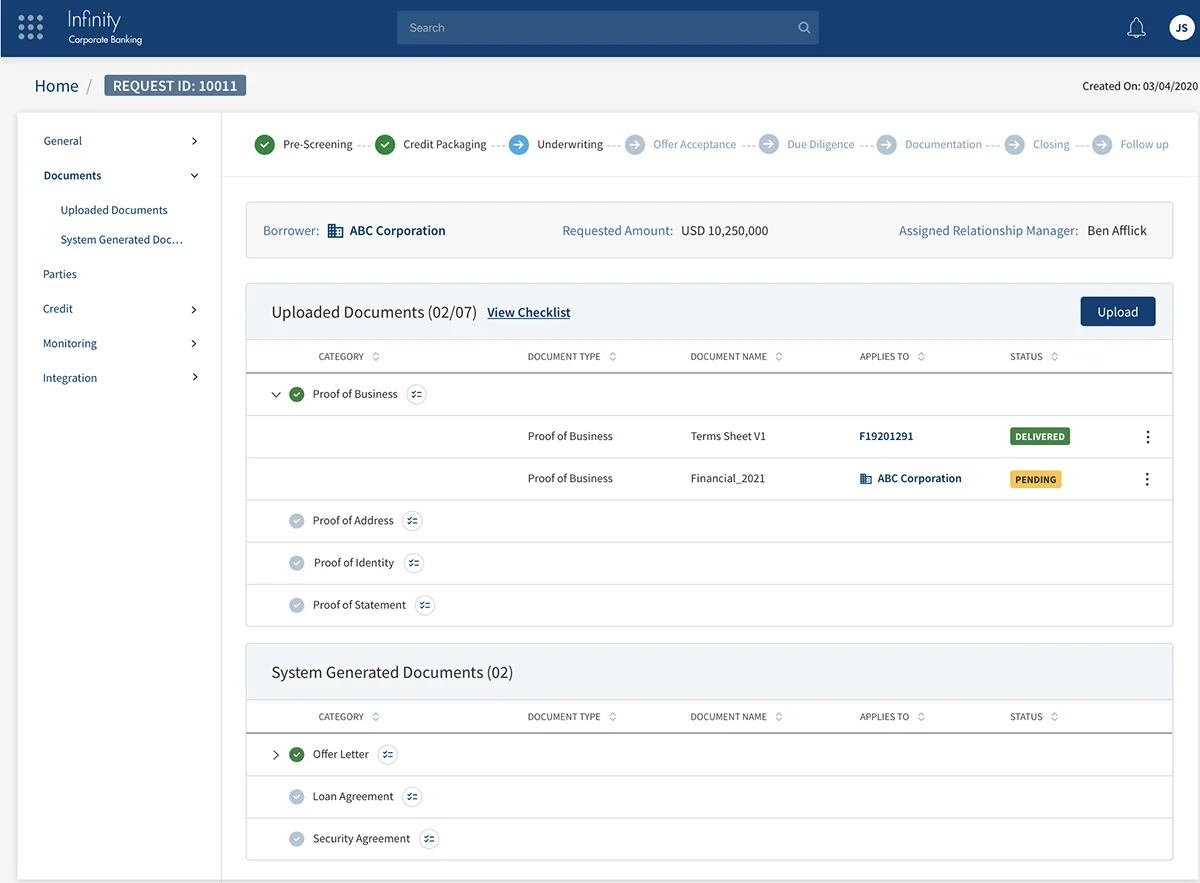Click the Documentation arrow step icon
This screenshot has height=883, width=1200.
point(886,145)
